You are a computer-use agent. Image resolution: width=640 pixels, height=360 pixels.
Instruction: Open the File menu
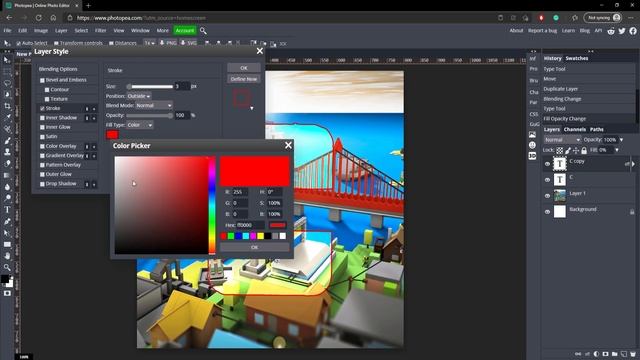pyautogui.click(x=7, y=31)
